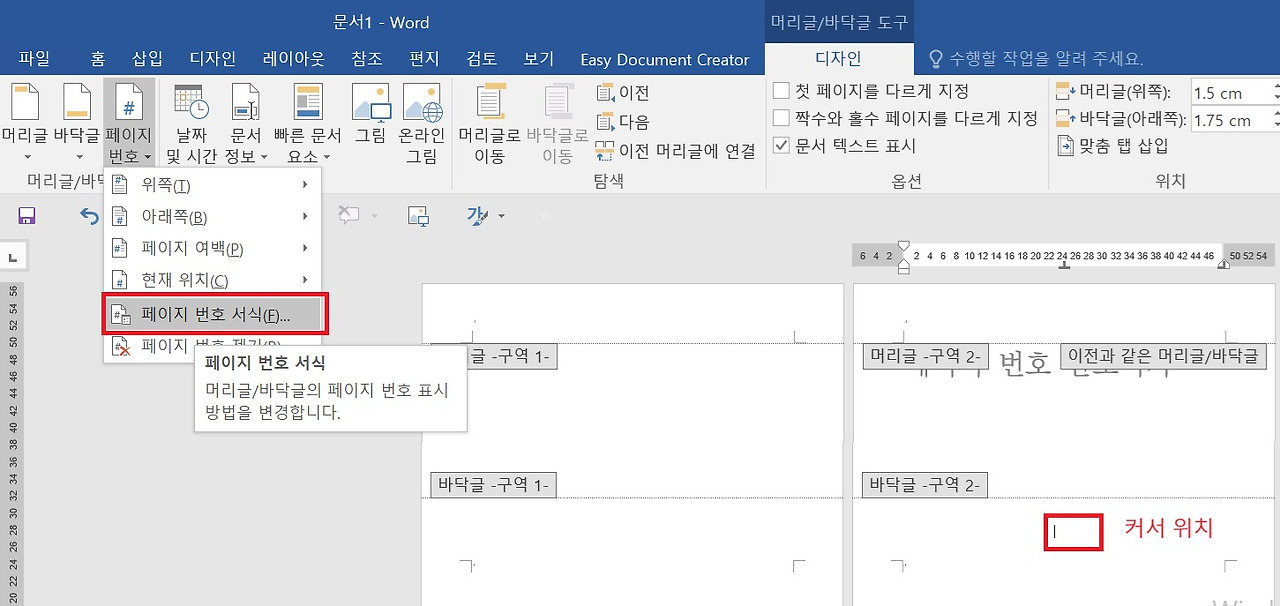The width and height of the screenshot is (1280, 606).
Task: Enable different odd and even pages option
Action: [x=780, y=117]
